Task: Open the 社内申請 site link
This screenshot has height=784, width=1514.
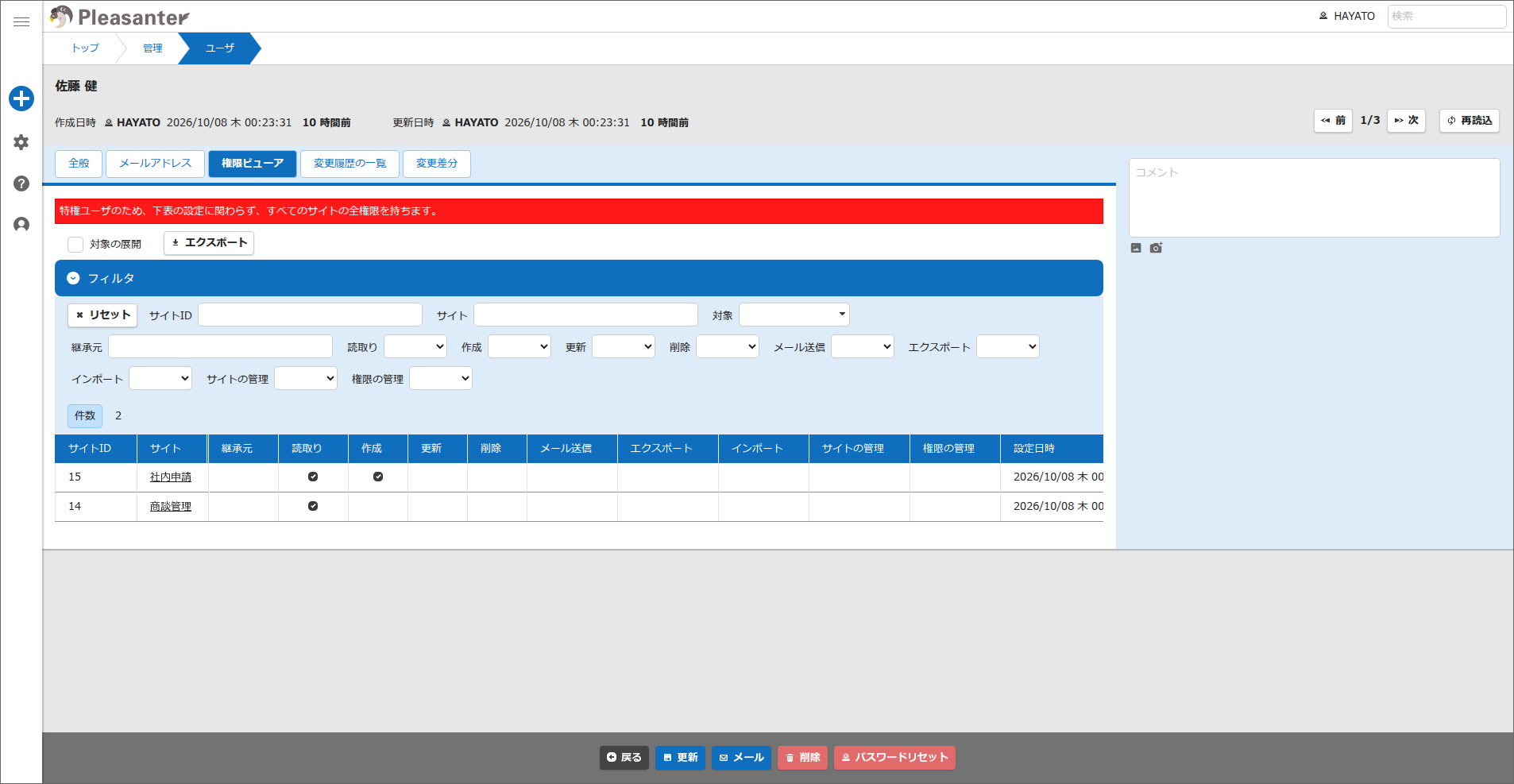Action: click(171, 477)
